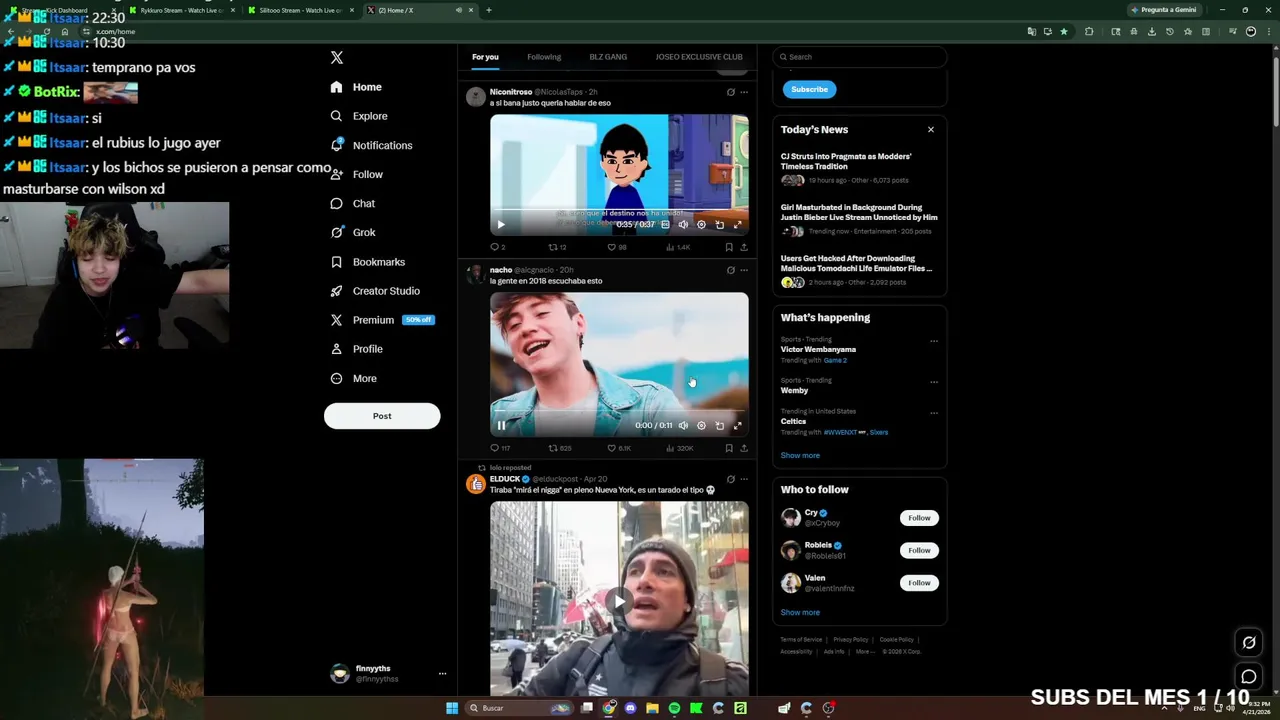Open the finnyyths account options menu
Viewport: 1280px width, 720px height.
coord(442,673)
